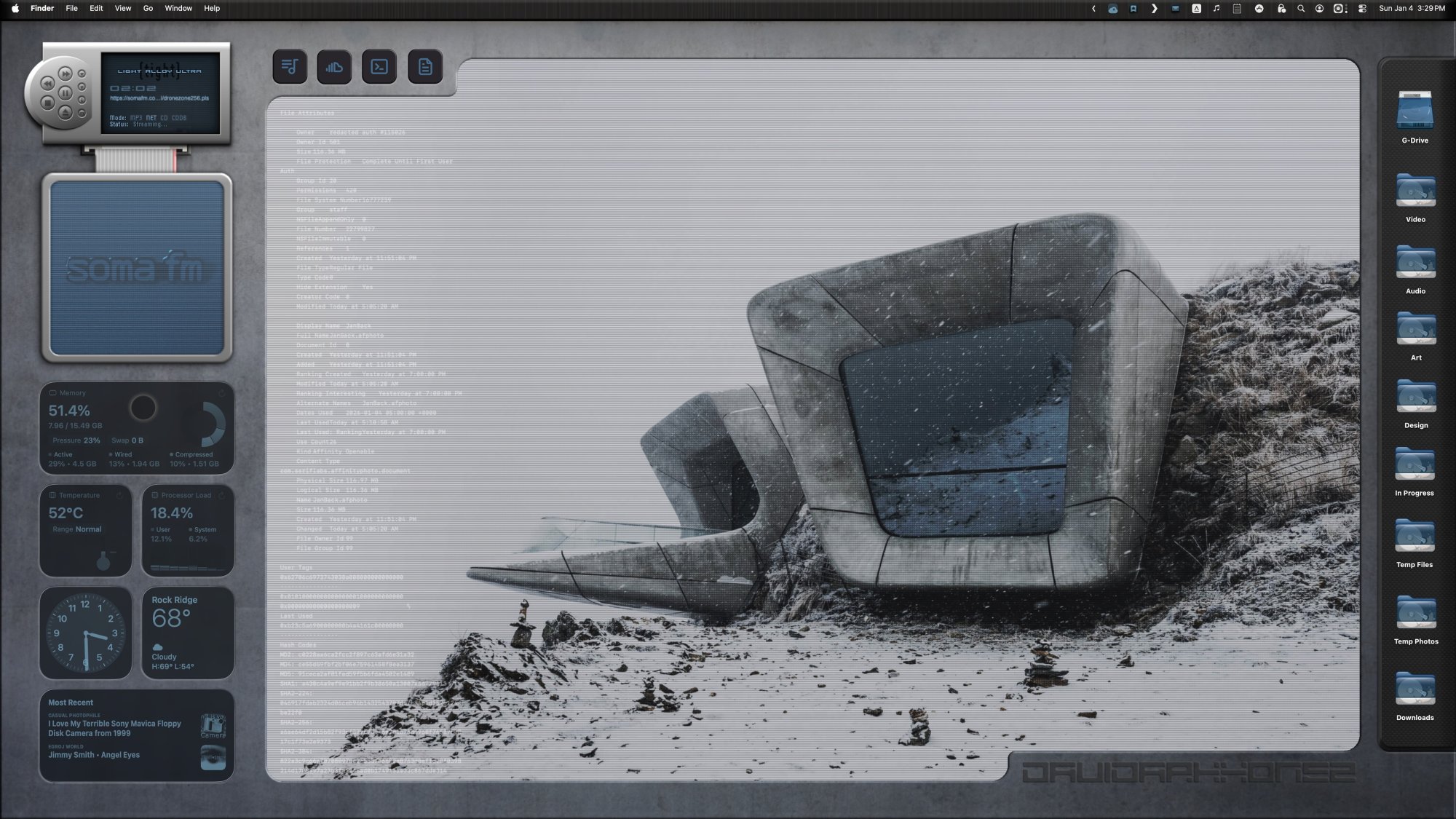This screenshot has height=819, width=1456.
Task: Open the top dropdown button on the player wheel
Action: click(82, 74)
